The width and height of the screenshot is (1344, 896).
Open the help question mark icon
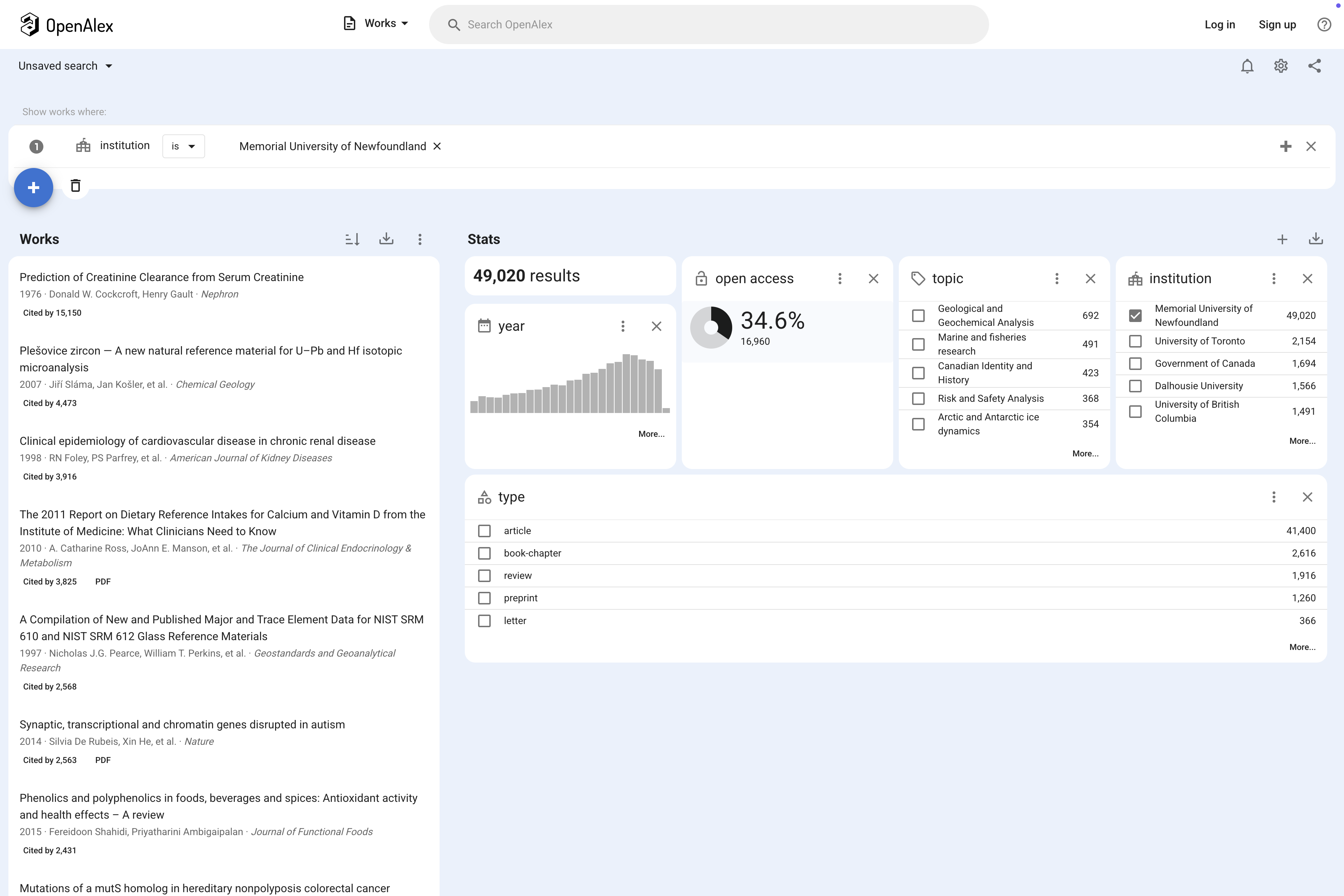(1323, 24)
